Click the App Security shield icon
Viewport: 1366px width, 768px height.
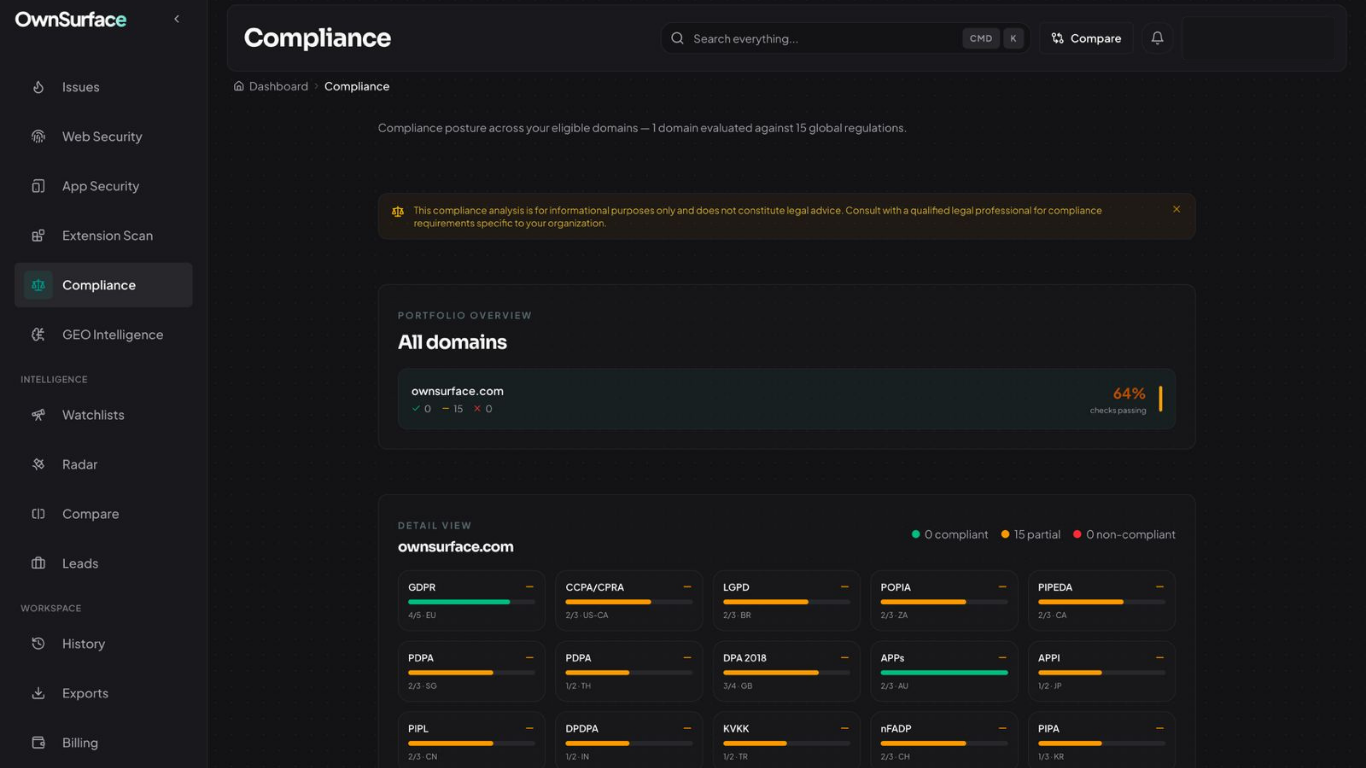tap(38, 186)
